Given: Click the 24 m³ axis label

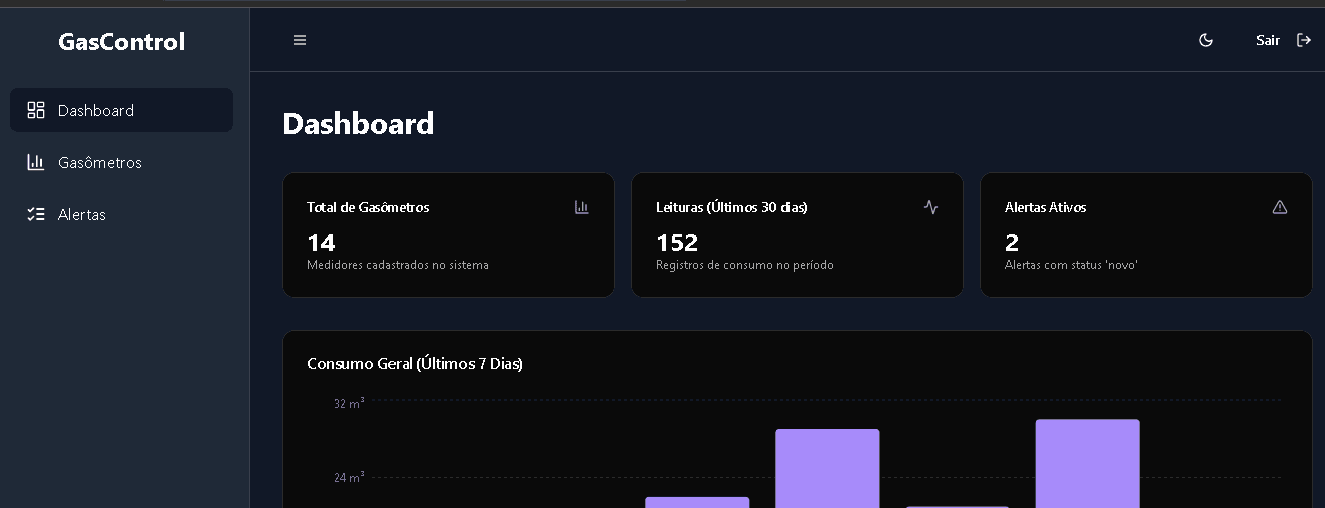Looking at the screenshot, I should (349, 477).
